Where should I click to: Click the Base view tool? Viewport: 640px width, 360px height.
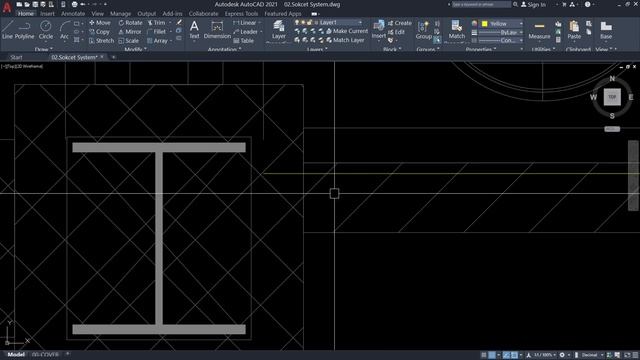click(606, 30)
